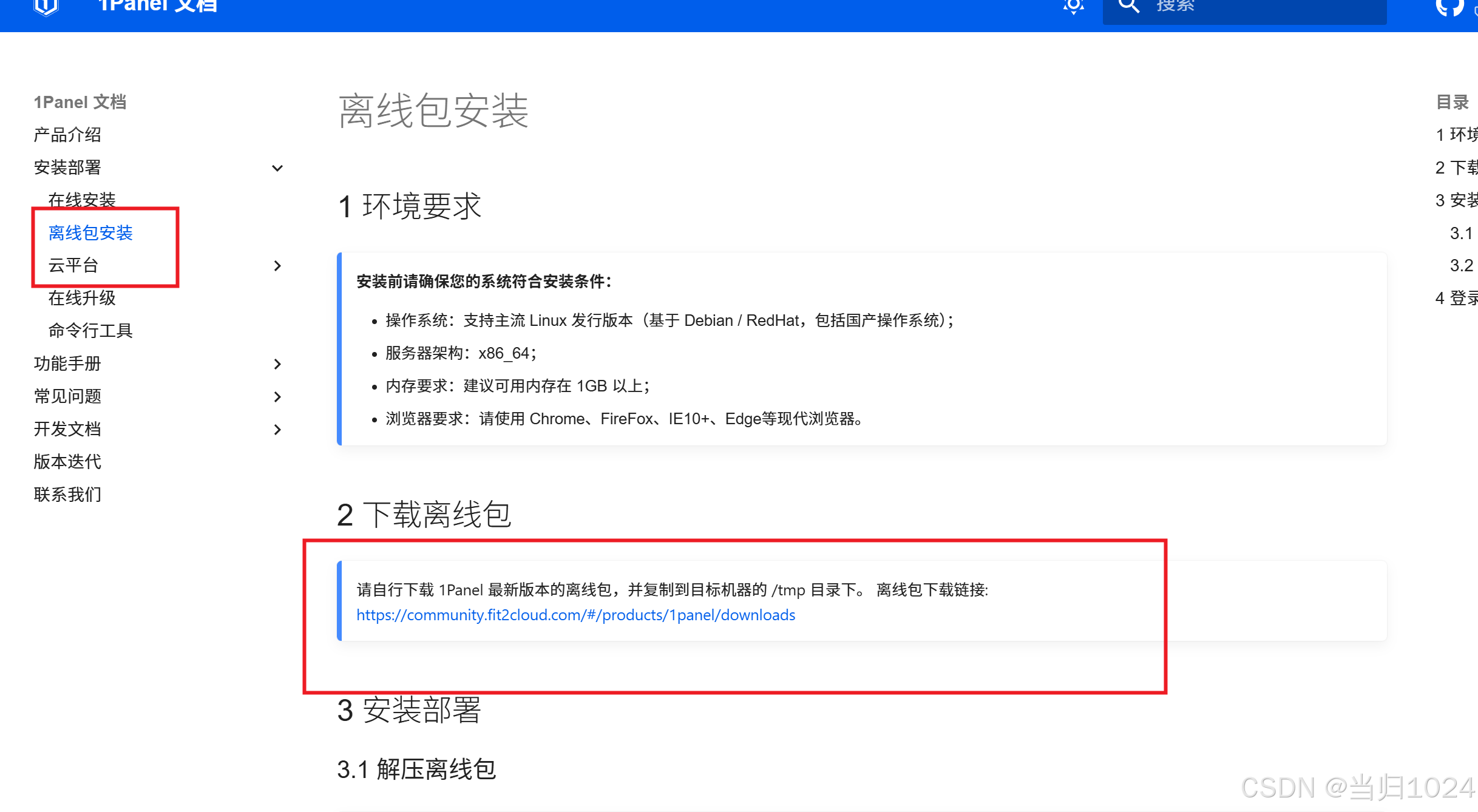
Task: Open 在线安装 sidebar page
Action: [82, 200]
